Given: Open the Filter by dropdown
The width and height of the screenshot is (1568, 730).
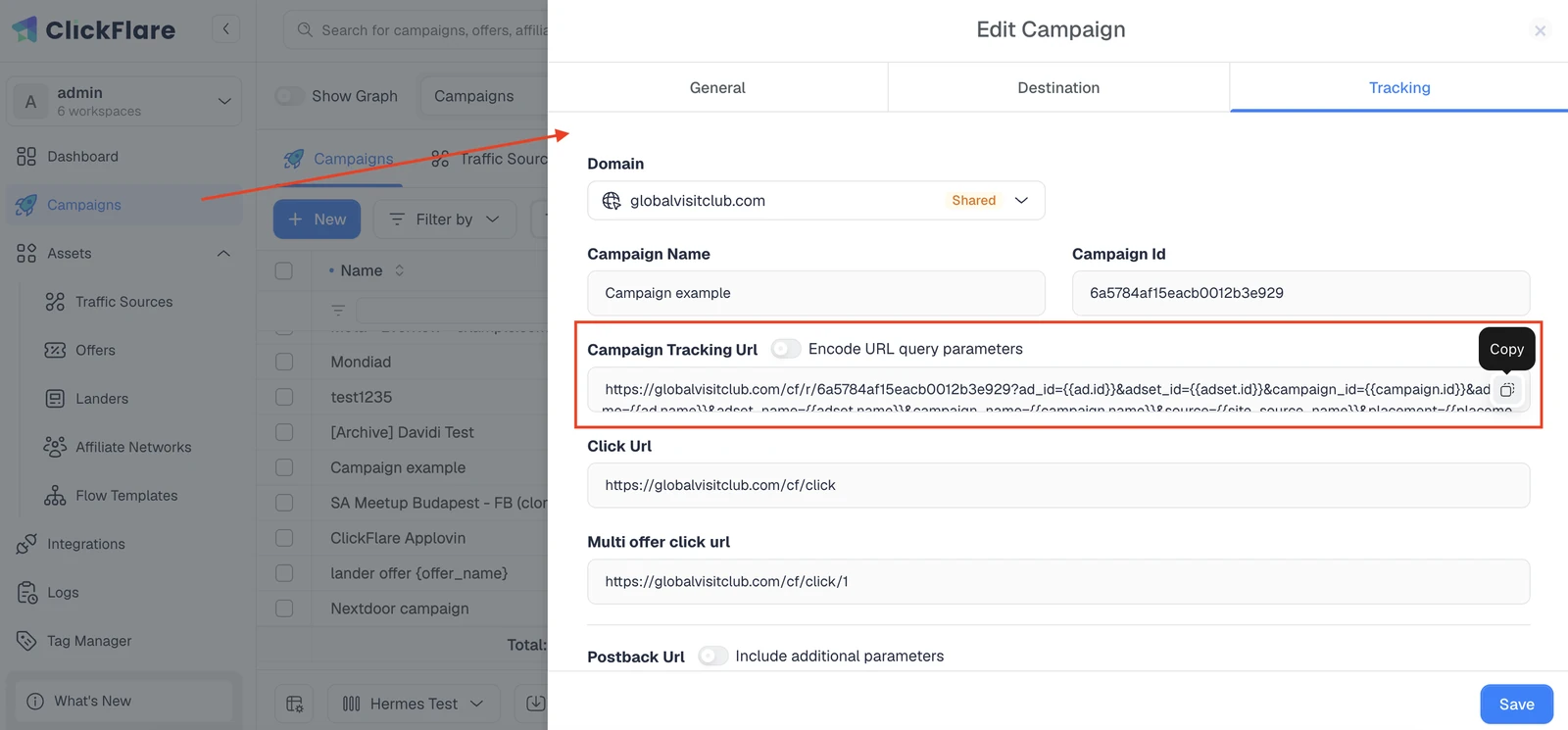Looking at the screenshot, I should pyautogui.click(x=444, y=219).
